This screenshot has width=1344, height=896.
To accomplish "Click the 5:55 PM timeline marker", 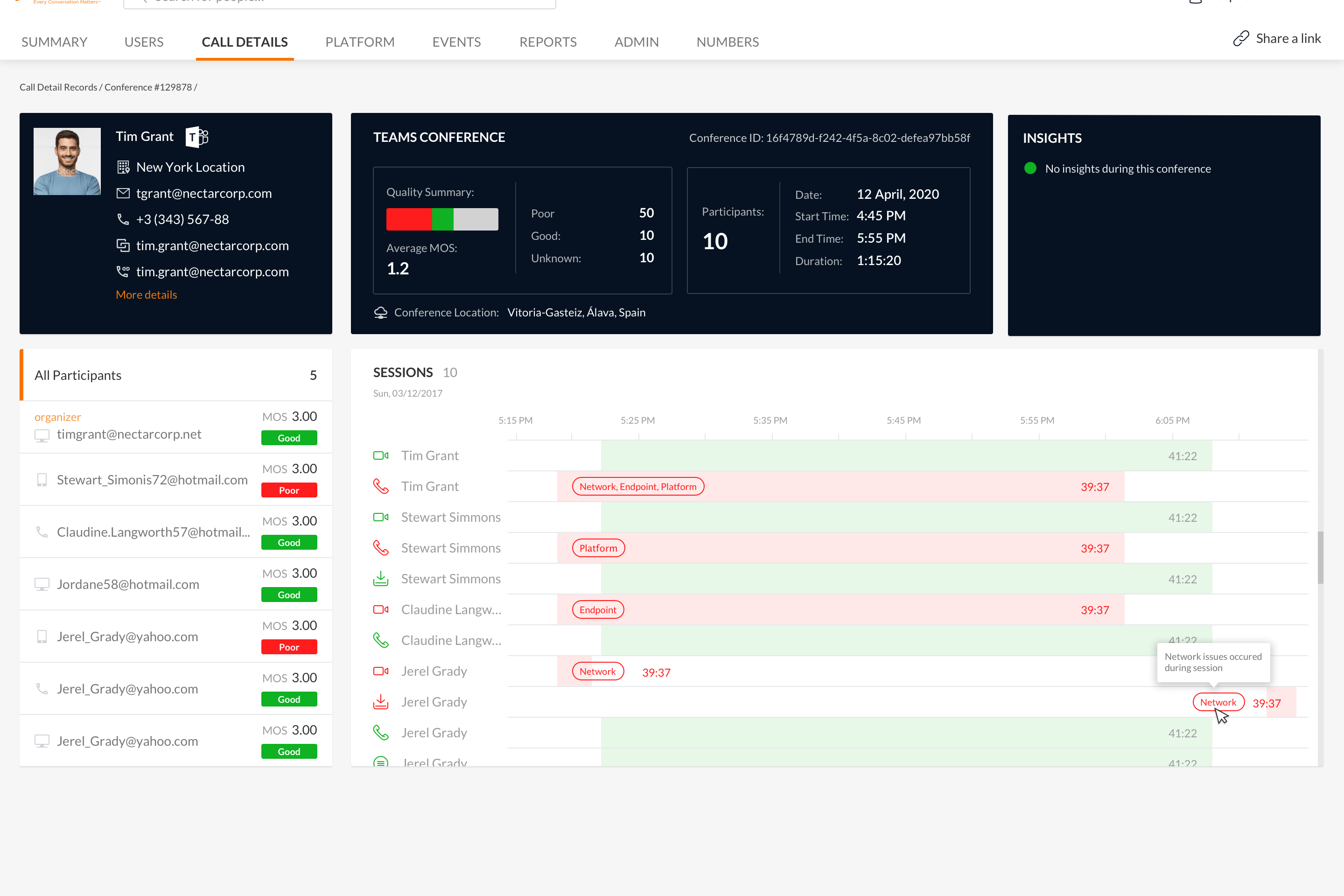I will (1037, 420).
